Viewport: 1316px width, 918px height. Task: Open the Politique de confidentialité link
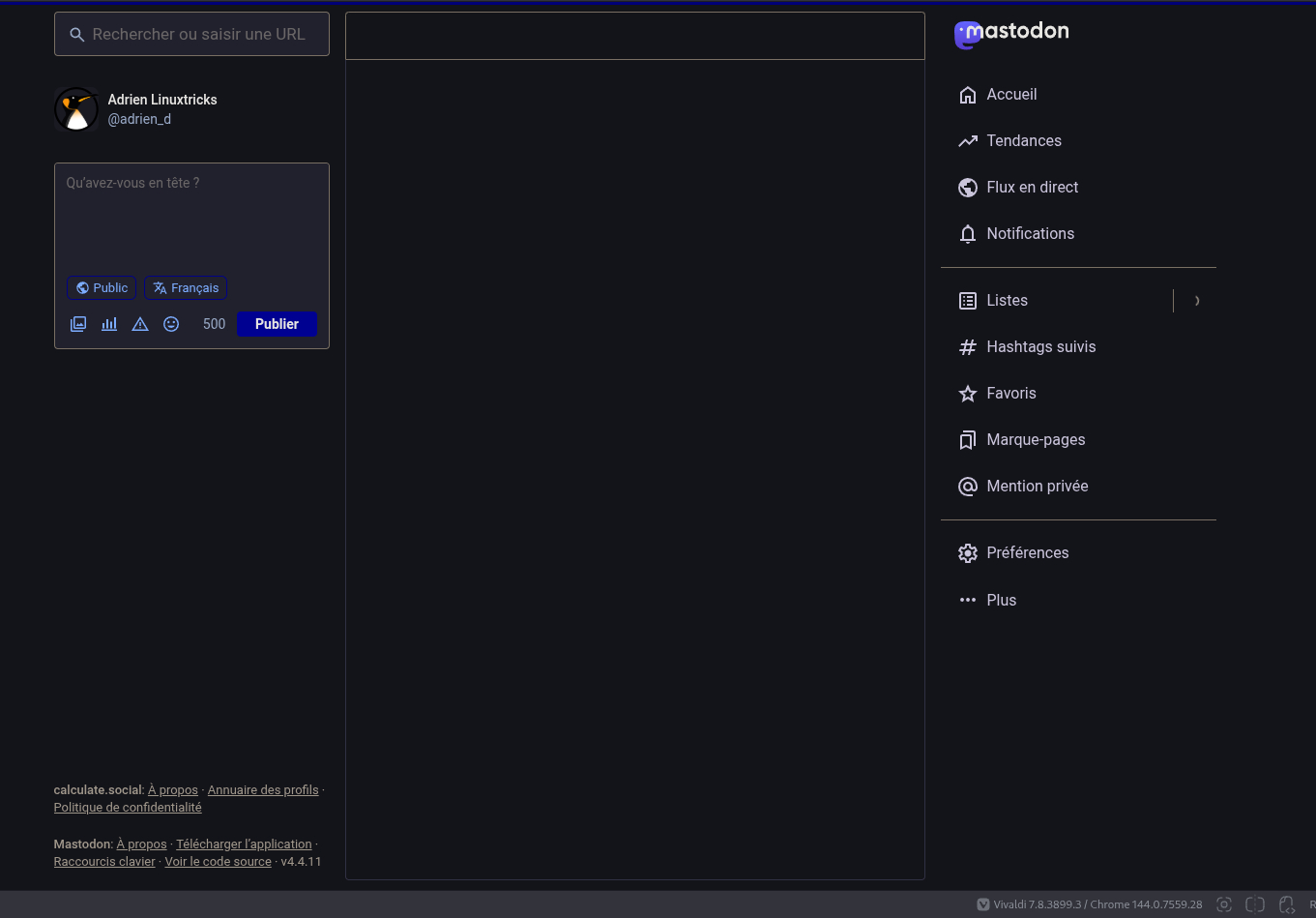pyautogui.click(x=128, y=808)
